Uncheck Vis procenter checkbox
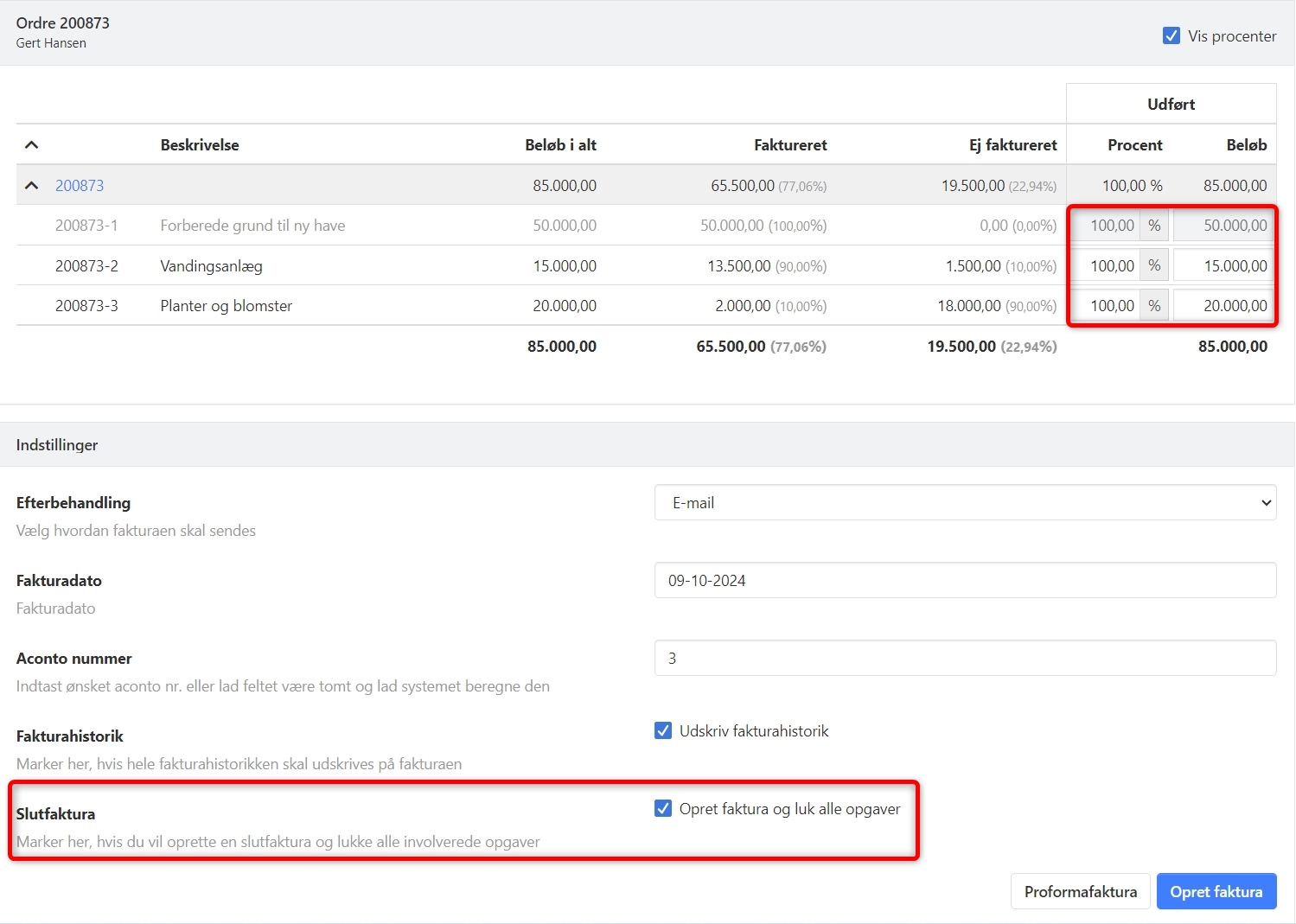 coord(1172,36)
